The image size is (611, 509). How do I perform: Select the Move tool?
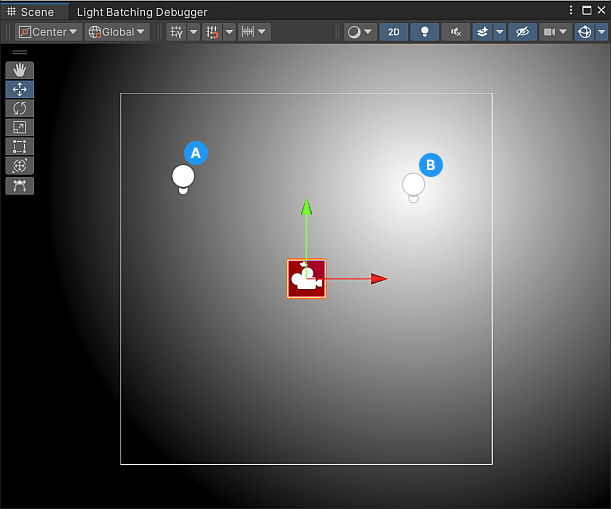[19, 89]
